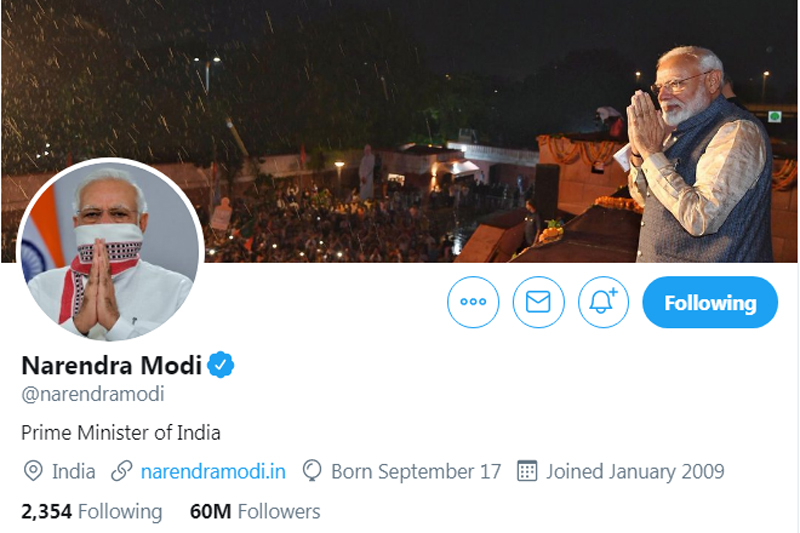Open the three-dot more options menu
The width and height of the screenshot is (800, 533).
pos(473,302)
